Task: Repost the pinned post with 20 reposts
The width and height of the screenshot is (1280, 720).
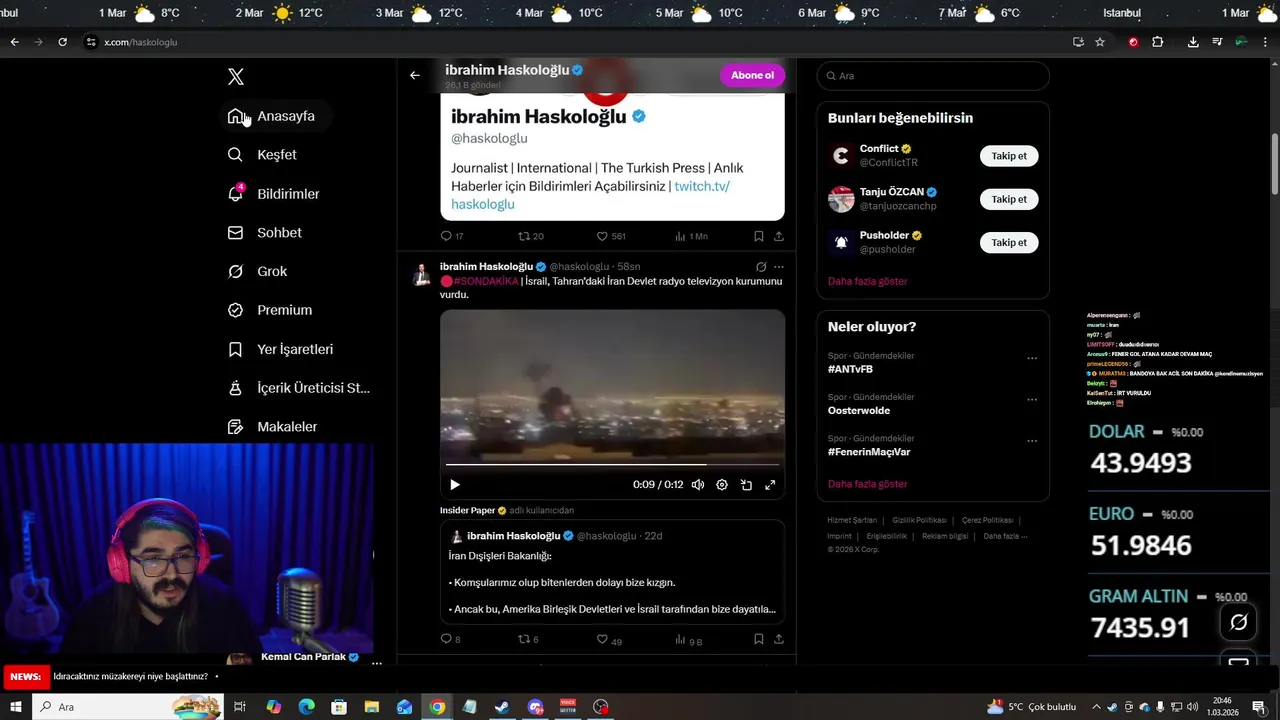Action: tap(523, 236)
